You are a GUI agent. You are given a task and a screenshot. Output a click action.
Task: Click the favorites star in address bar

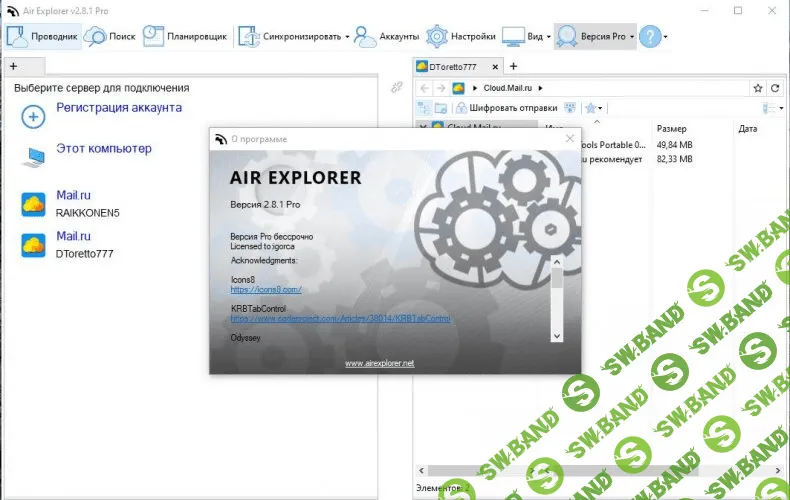(758, 88)
